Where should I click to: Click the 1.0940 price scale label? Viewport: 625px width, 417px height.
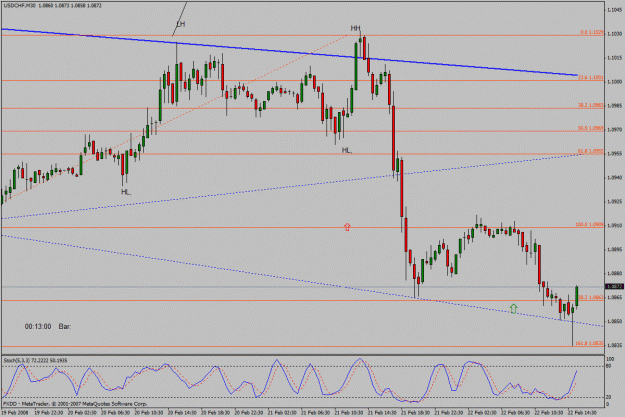tap(614, 177)
